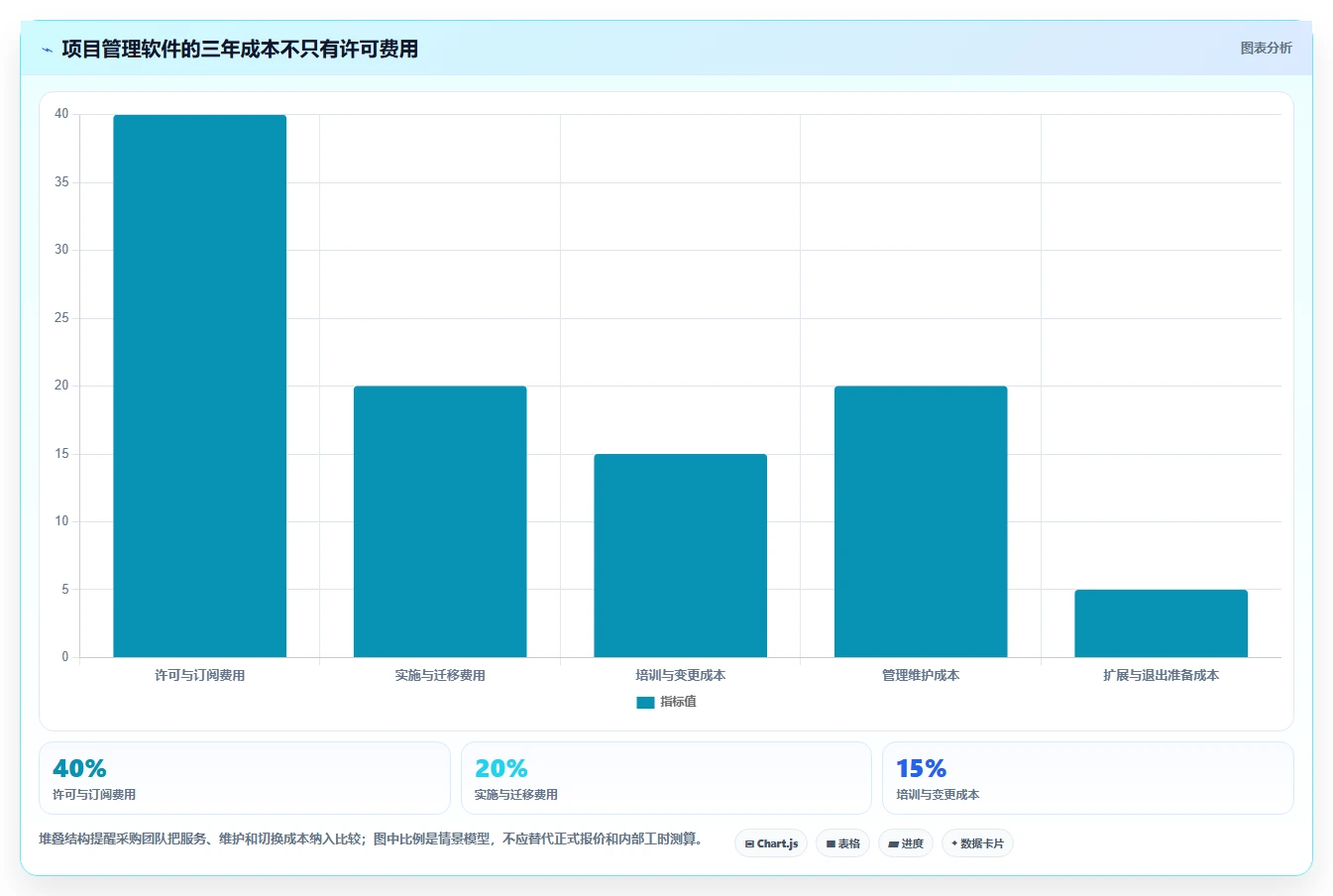Click the Chart.js tag chip
Viewport: 1333px width, 896px height.
tap(771, 843)
